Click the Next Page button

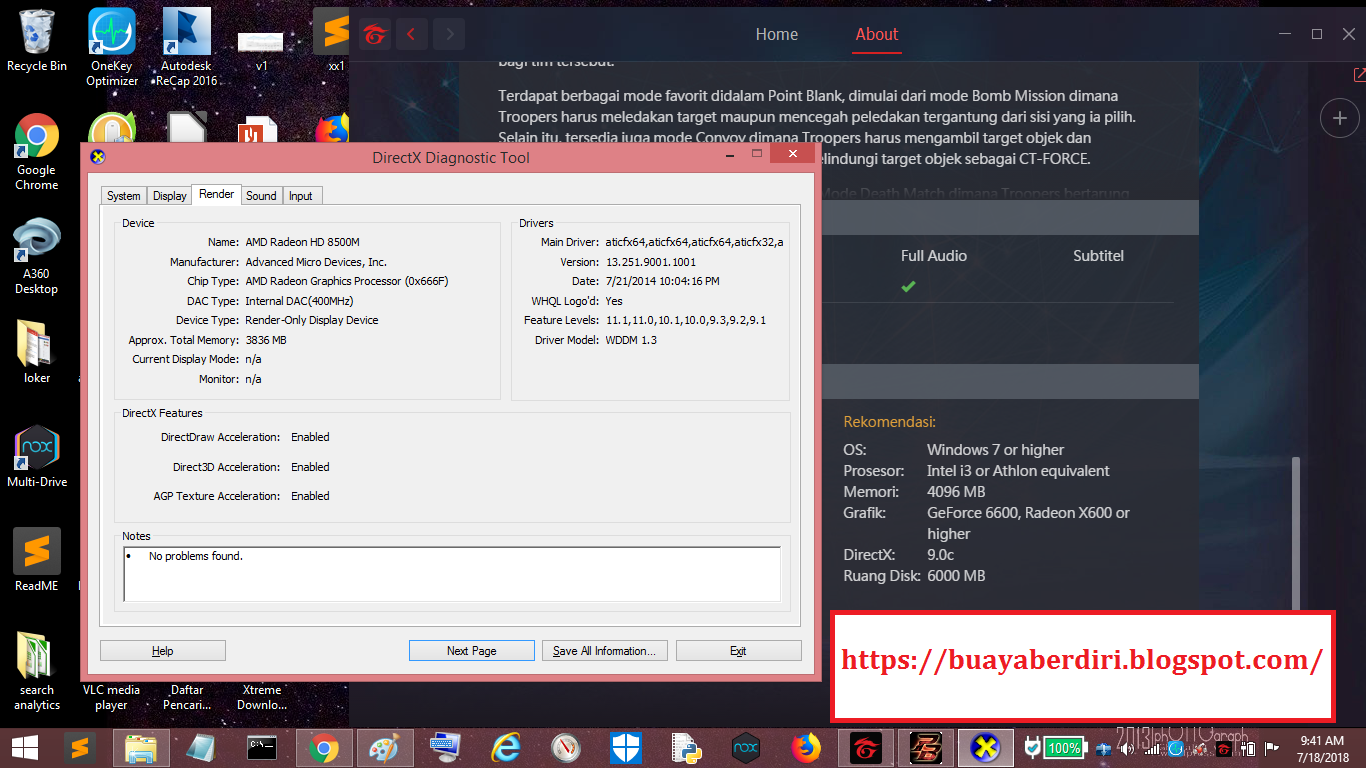point(471,650)
